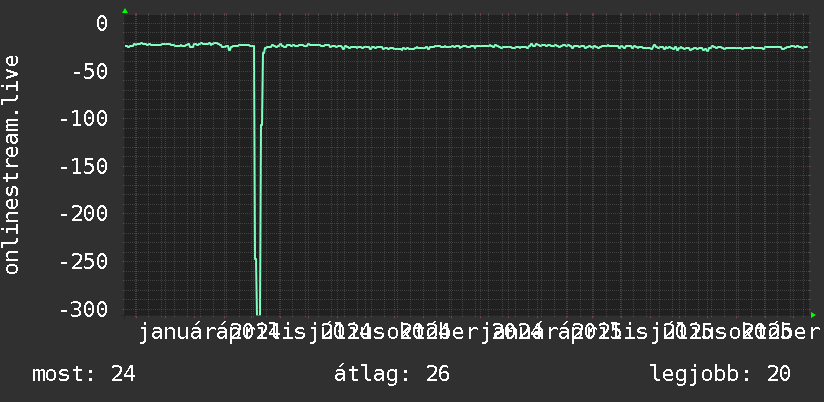Click the notch near -250 on the spike's falling edge

pyautogui.click(x=255, y=259)
